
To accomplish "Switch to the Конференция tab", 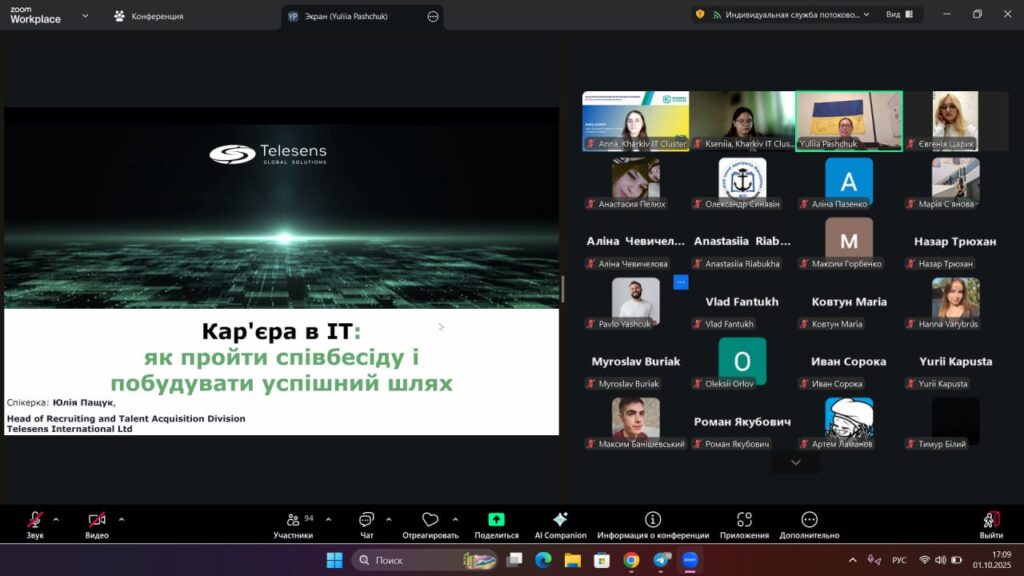I will pyautogui.click(x=148, y=16).
